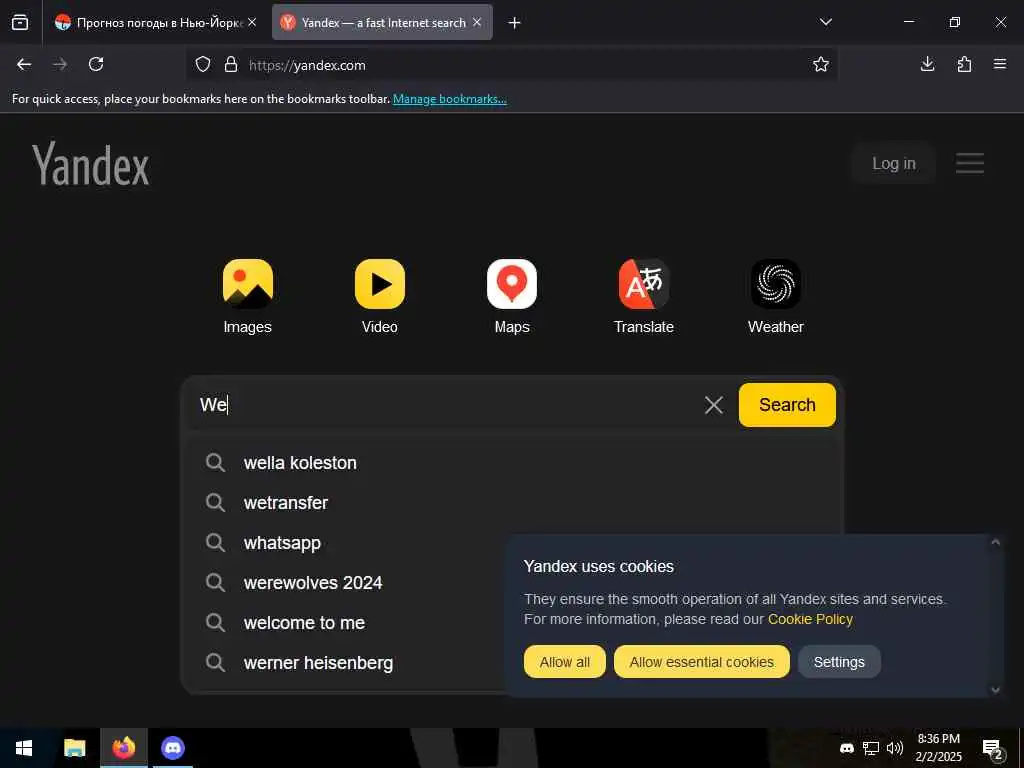This screenshot has height=768, width=1024.
Task: Open Yandex Weather service icon
Action: click(x=776, y=284)
